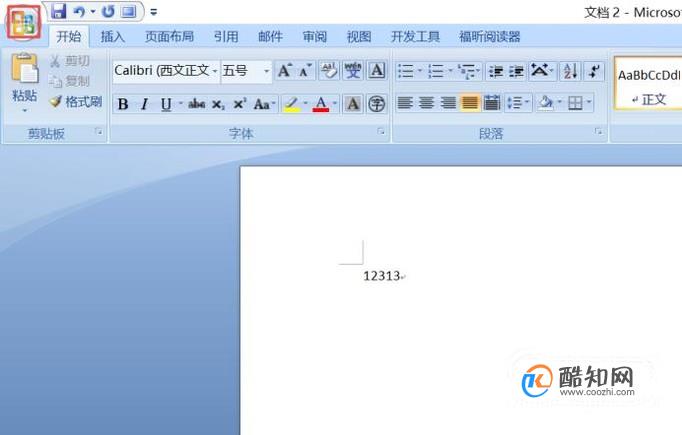This screenshot has width=682, height=435.
Task: Toggle strikethrough formatting
Action: 196,104
